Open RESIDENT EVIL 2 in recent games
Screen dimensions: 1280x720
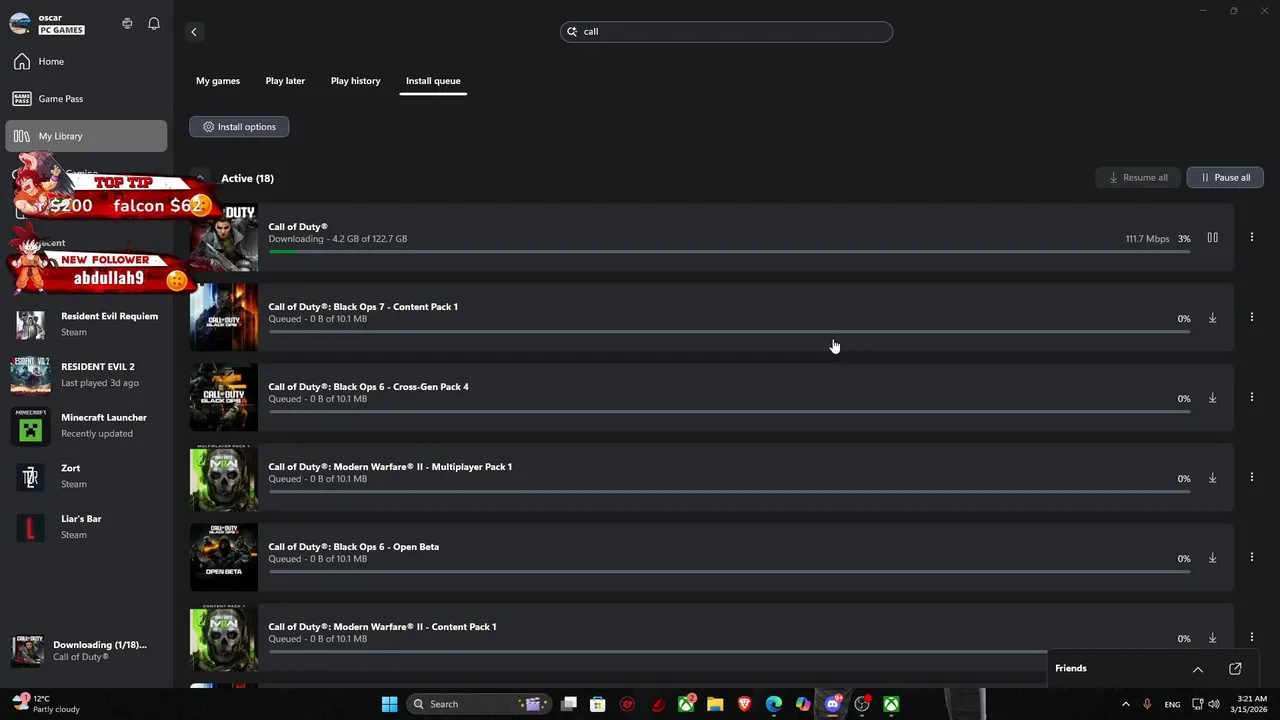tap(86, 375)
